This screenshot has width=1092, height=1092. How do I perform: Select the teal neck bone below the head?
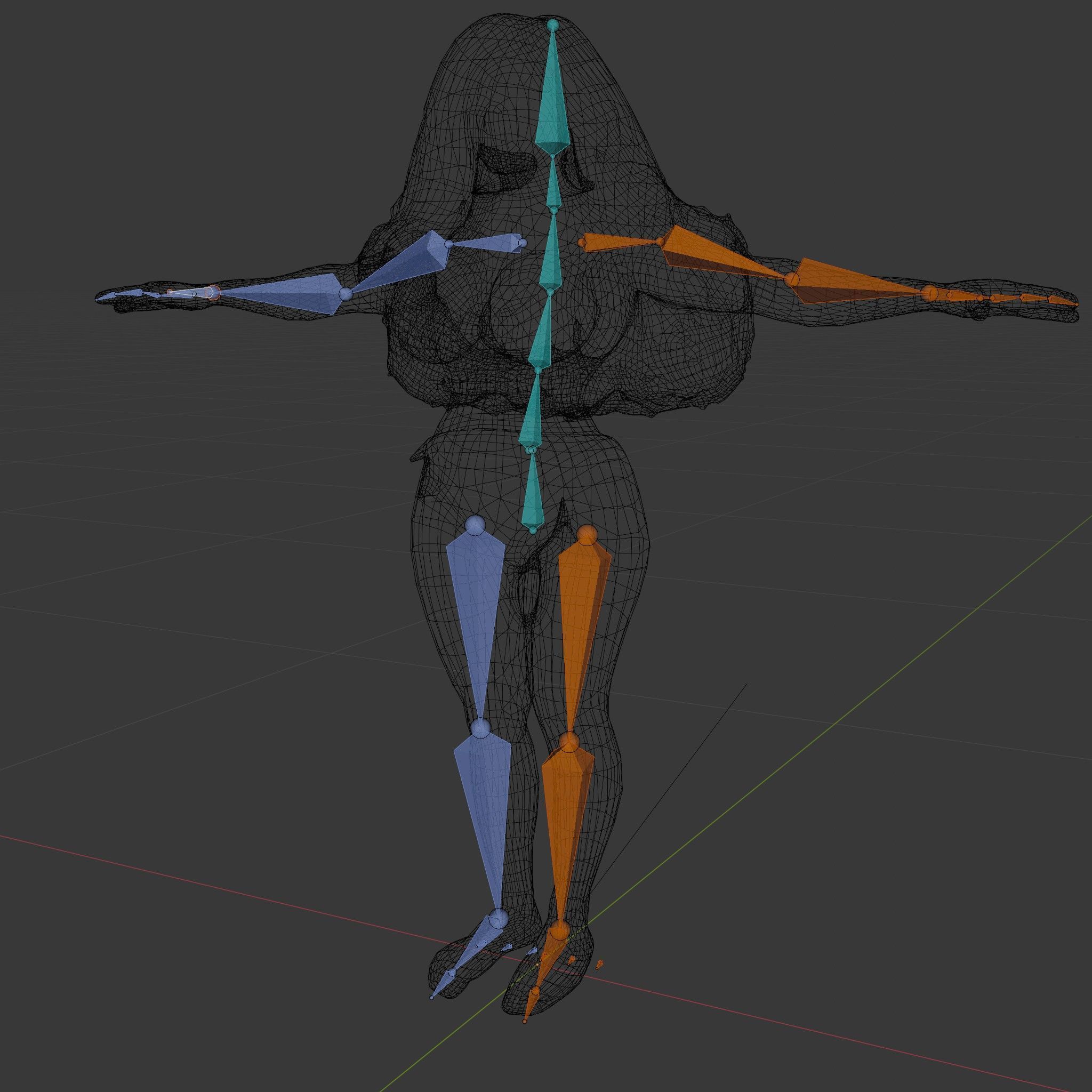coord(553,184)
